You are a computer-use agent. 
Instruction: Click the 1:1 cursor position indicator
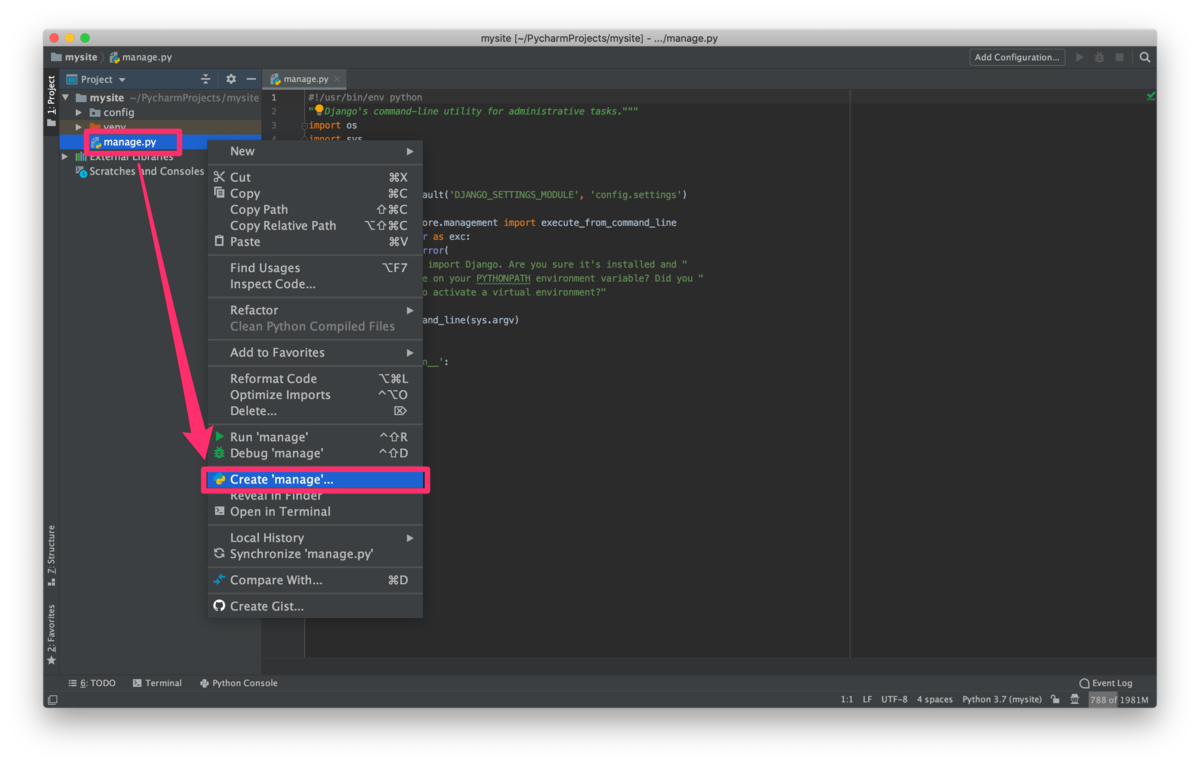(x=847, y=700)
